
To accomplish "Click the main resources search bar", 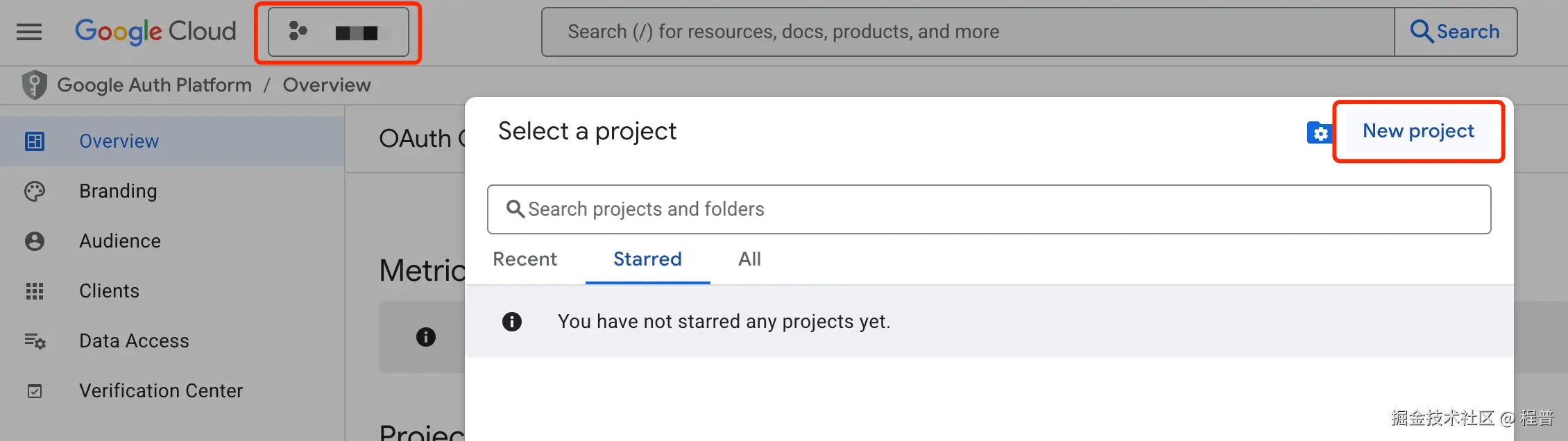I will [968, 31].
